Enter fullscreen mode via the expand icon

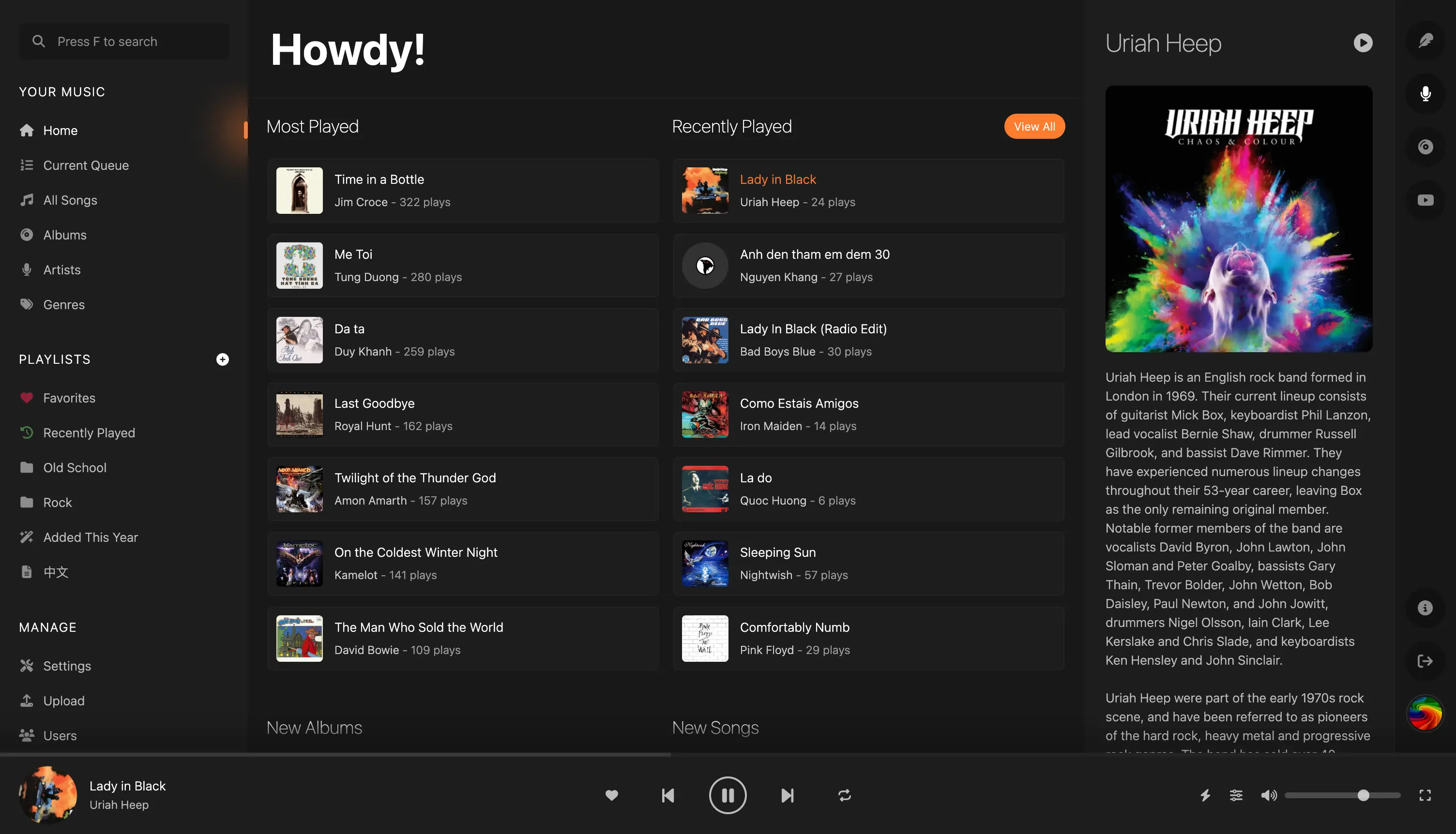1425,795
